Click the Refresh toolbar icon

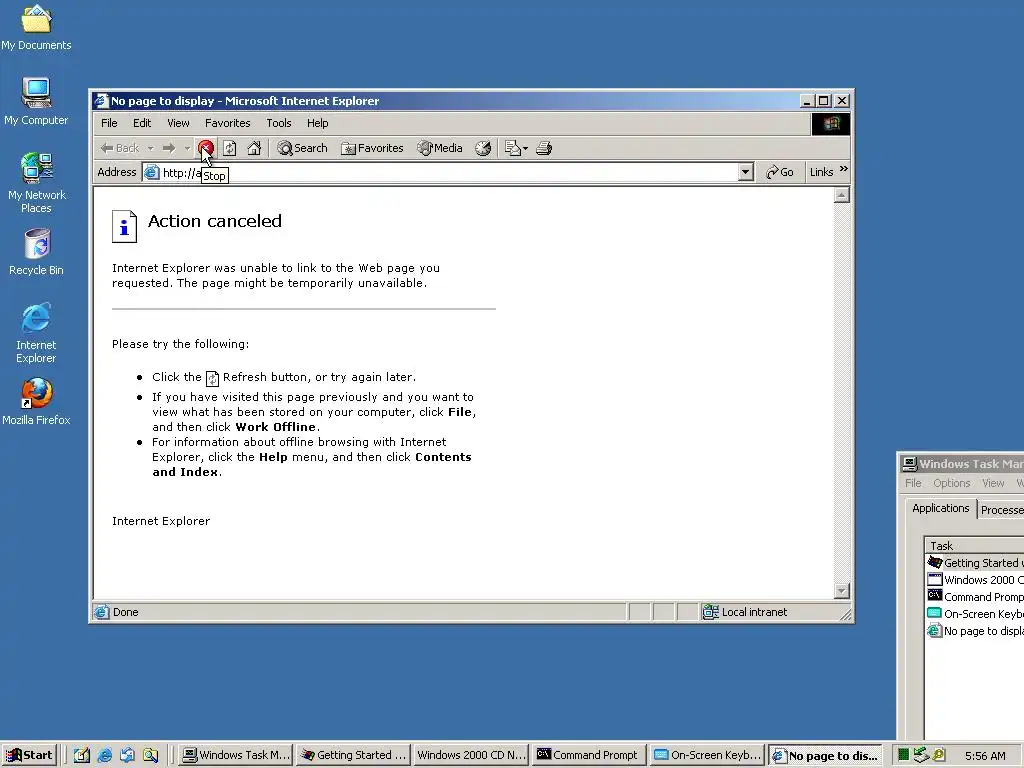tap(229, 148)
